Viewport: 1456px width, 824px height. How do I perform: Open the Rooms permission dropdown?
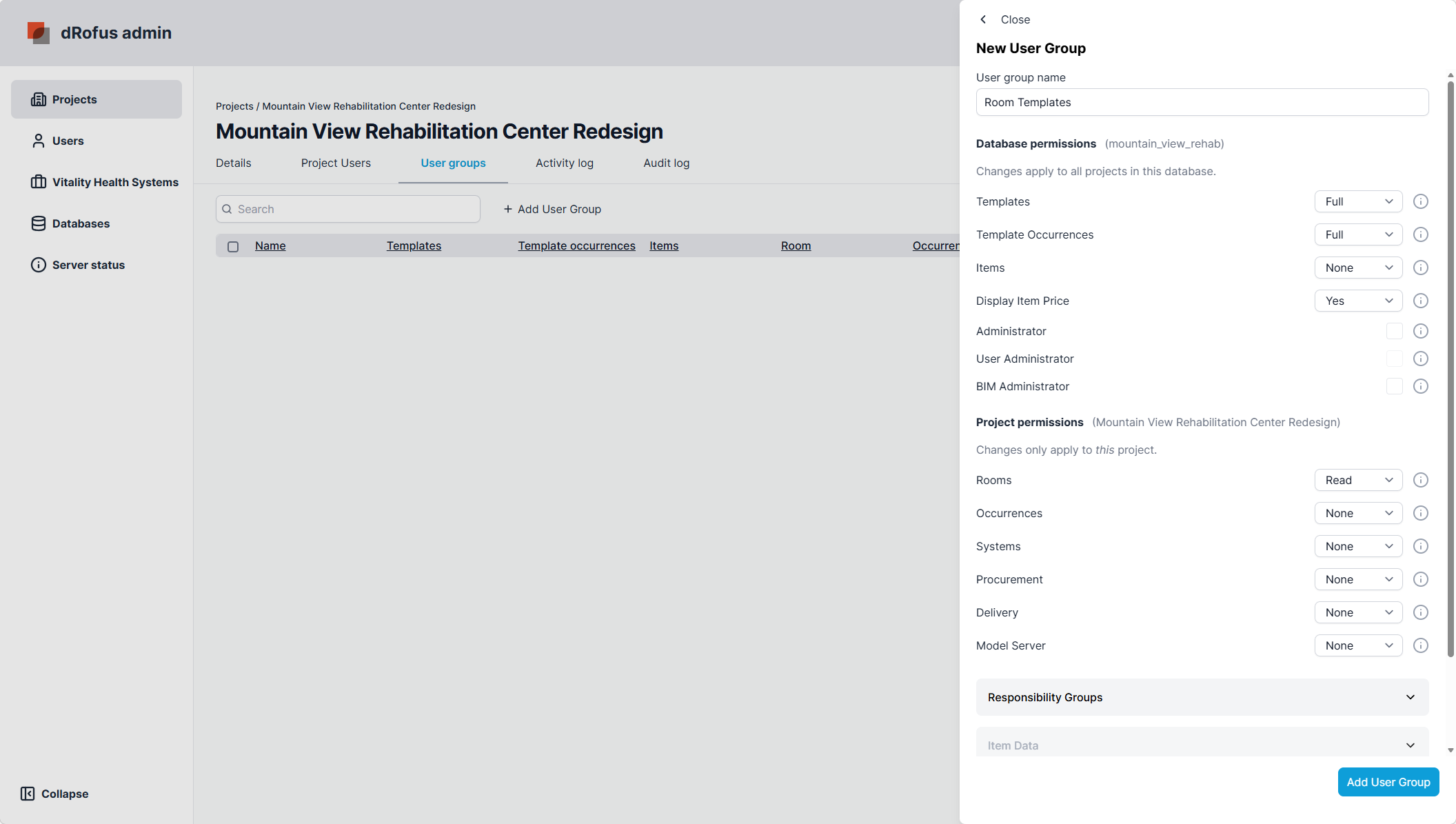(1358, 480)
